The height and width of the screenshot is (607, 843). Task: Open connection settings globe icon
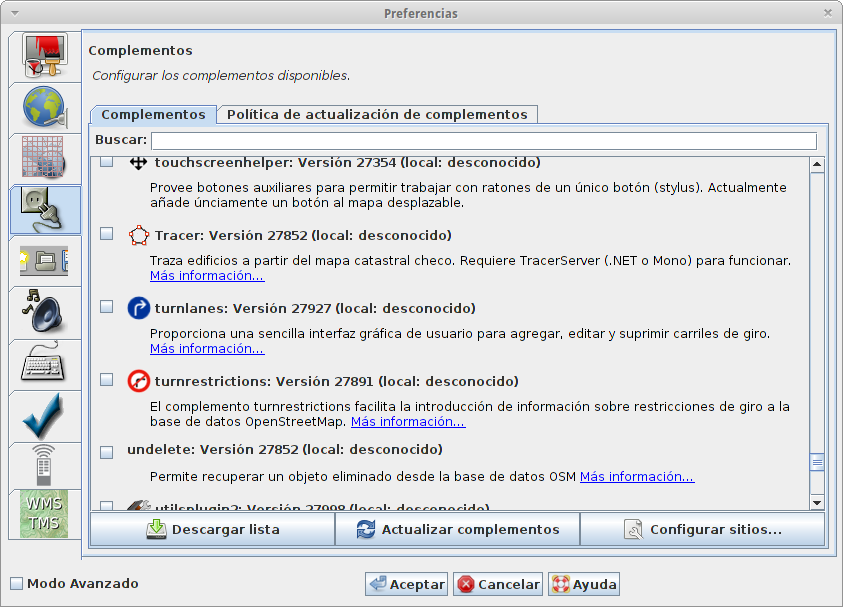coord(44,108)
